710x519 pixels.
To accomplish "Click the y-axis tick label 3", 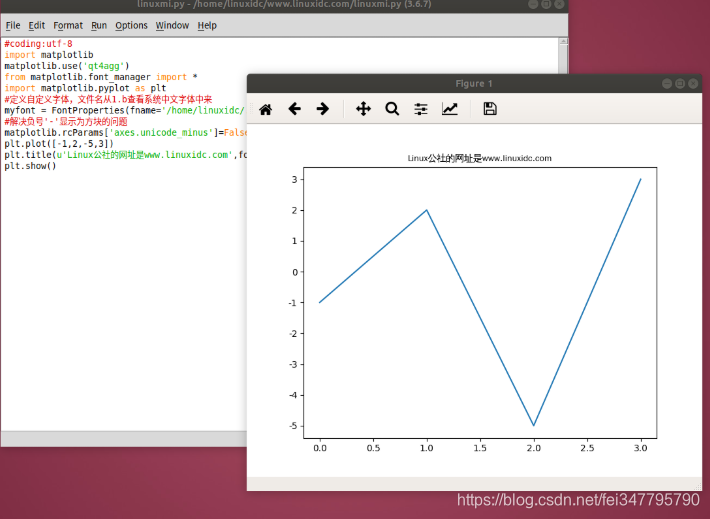I will pos(295,179).
